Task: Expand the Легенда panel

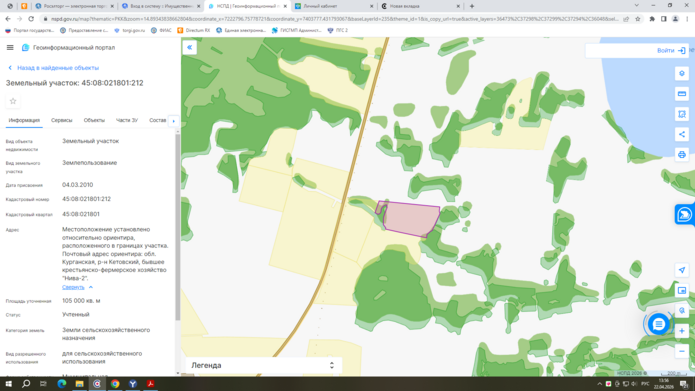Action: (x=263, y=365)
